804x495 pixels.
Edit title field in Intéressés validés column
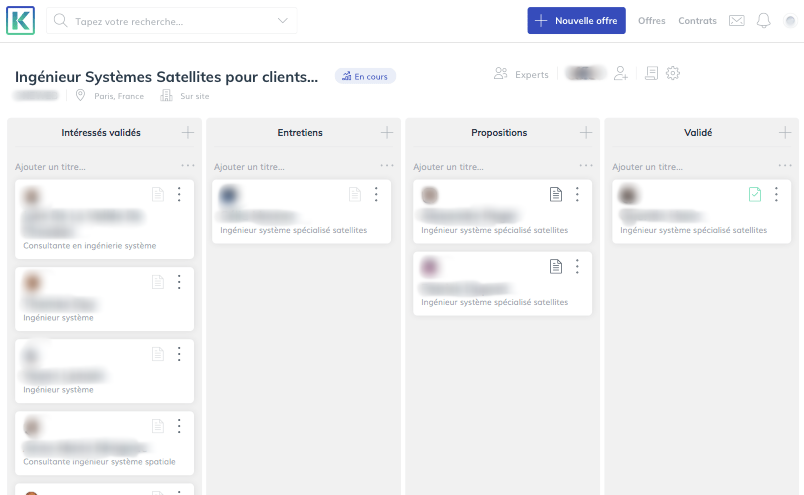pos(50,167)
